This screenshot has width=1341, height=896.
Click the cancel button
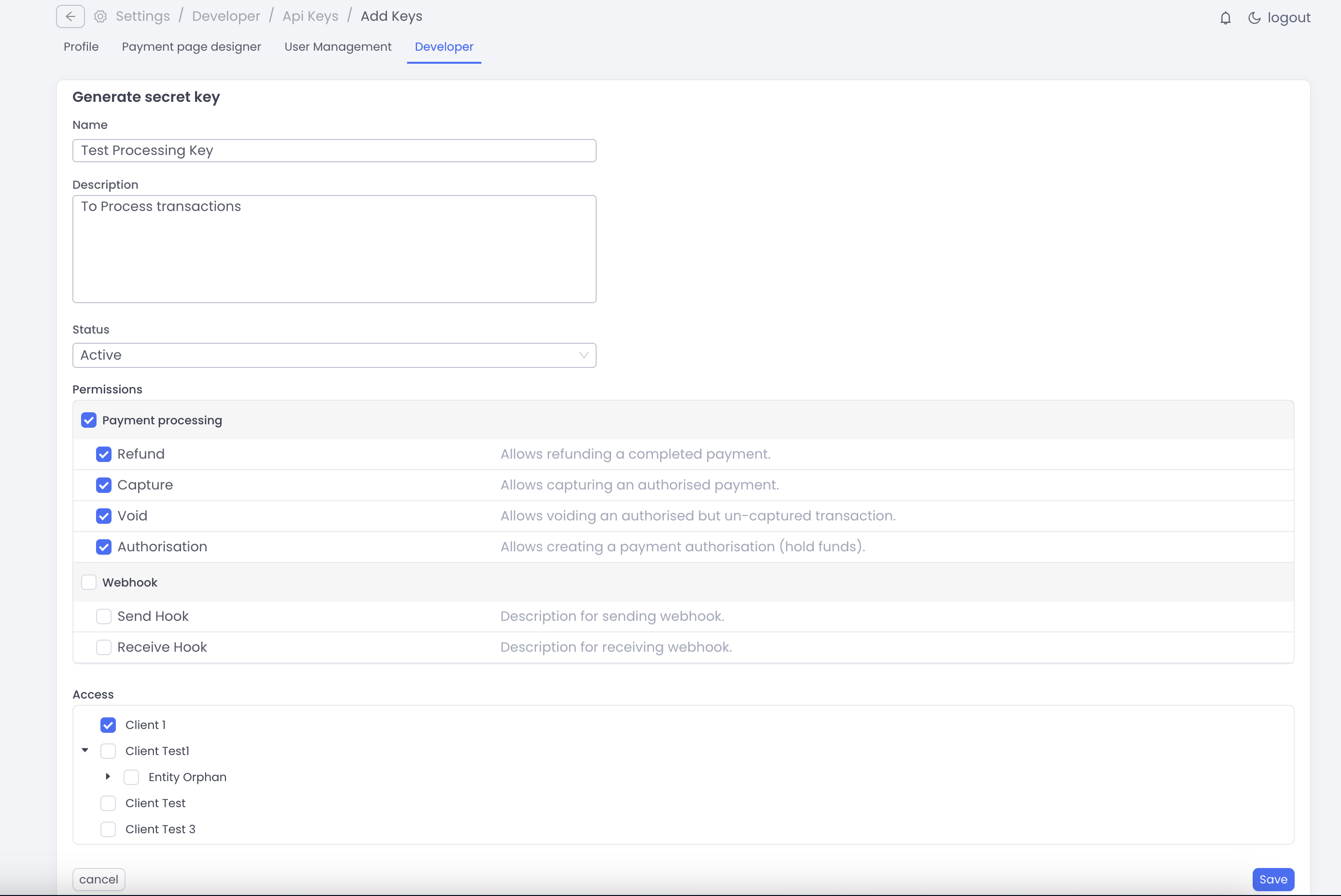pos(98,880)
